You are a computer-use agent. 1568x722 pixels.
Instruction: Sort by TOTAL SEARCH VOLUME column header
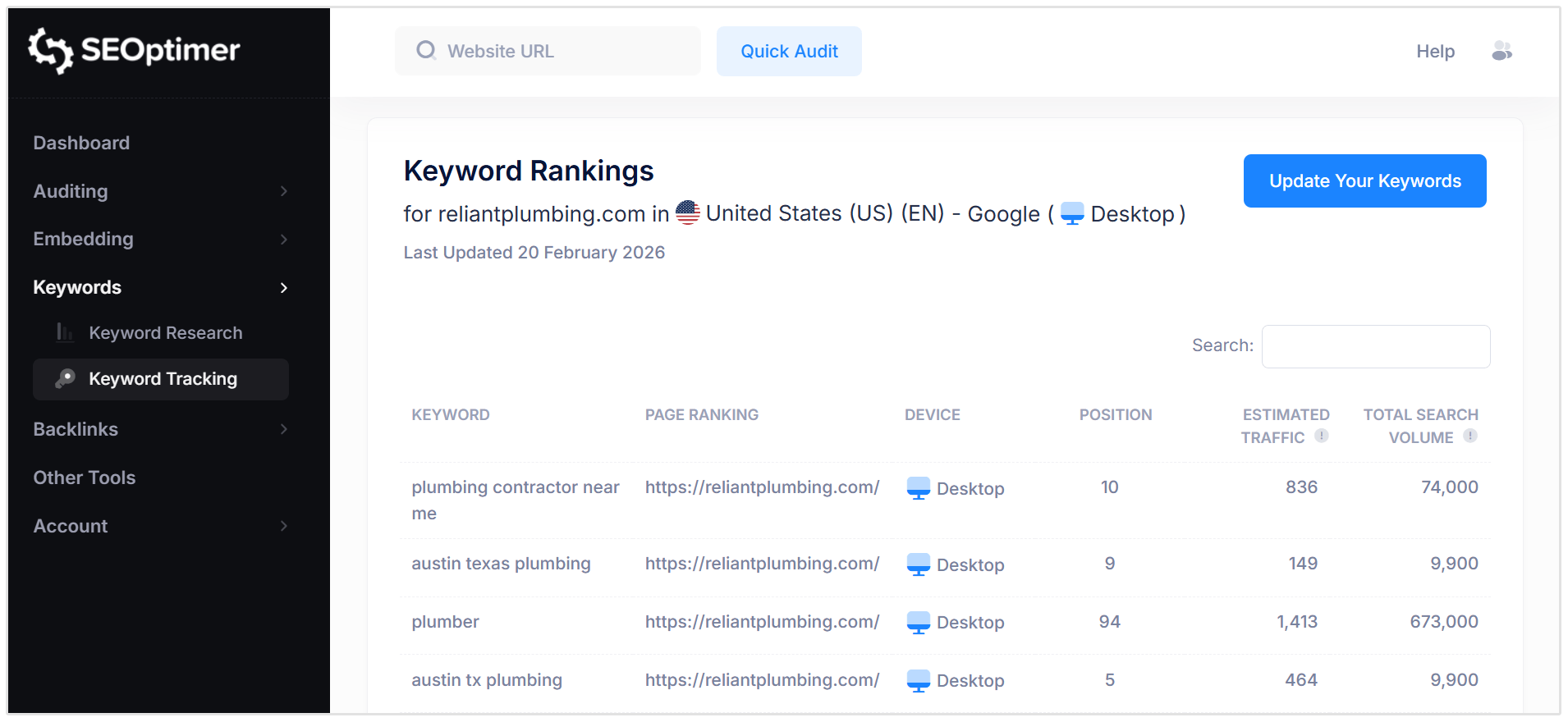coord(1420,426)
